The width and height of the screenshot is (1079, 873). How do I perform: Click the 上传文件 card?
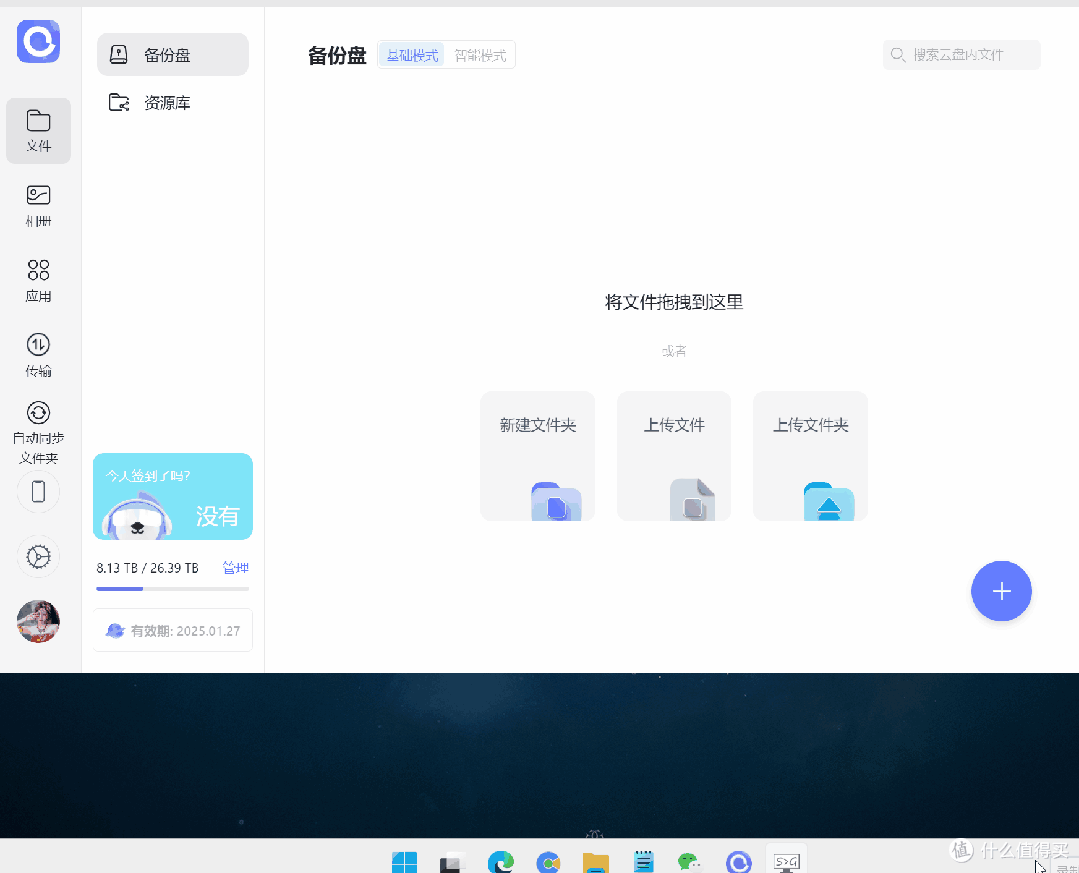pos(674,456)
